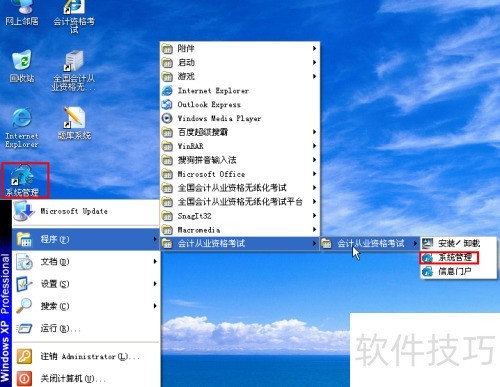
Task: Choose 注销 Administrator(L)...
Action: click(x=86, y=356)
